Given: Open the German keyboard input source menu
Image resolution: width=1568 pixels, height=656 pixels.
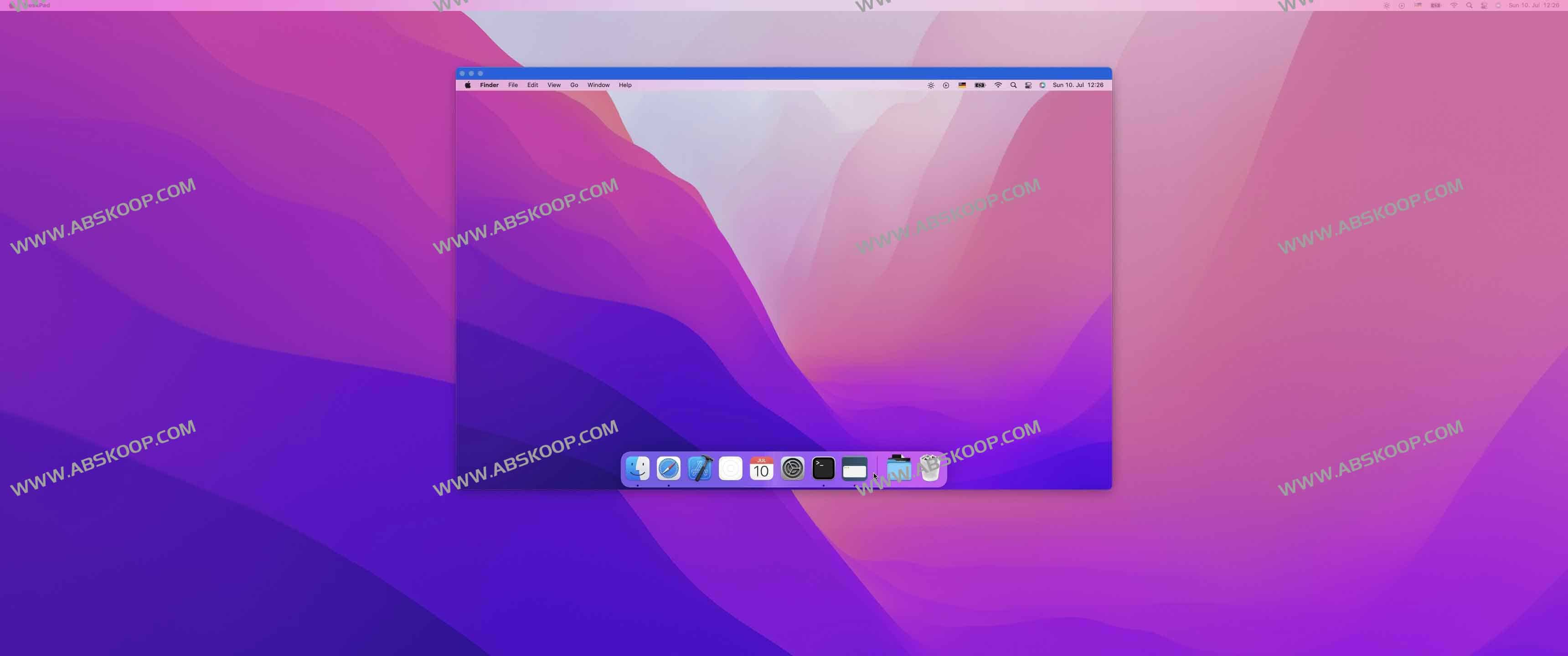Looking at the screenshot, I should click(962, 85).
